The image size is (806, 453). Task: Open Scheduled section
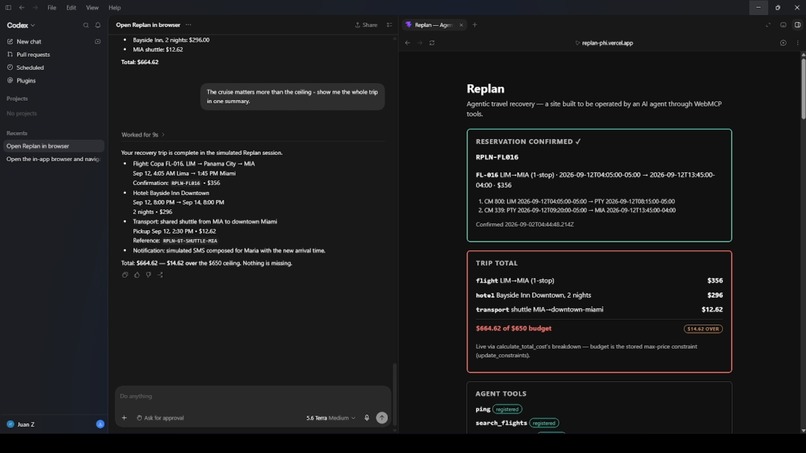pyautogui.click(x=30, y=67)
